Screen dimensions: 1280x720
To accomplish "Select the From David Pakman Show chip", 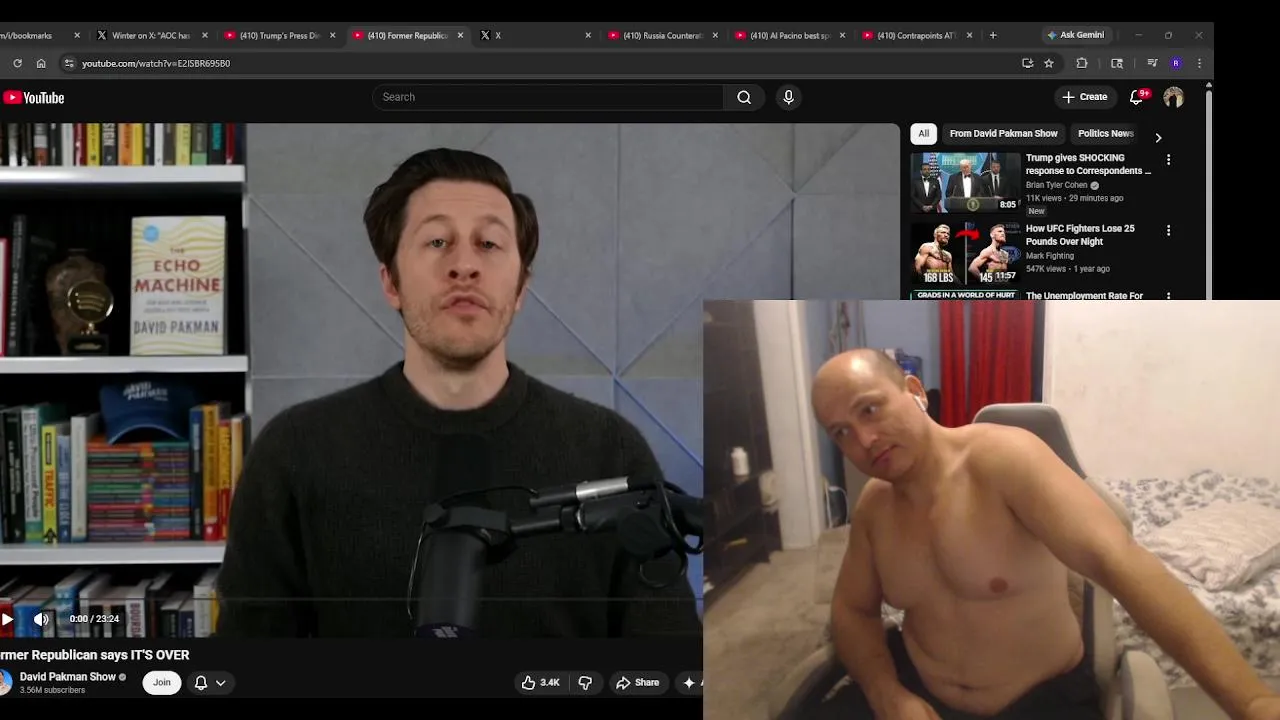I will pyautogui.click(x=1003, y=134).
